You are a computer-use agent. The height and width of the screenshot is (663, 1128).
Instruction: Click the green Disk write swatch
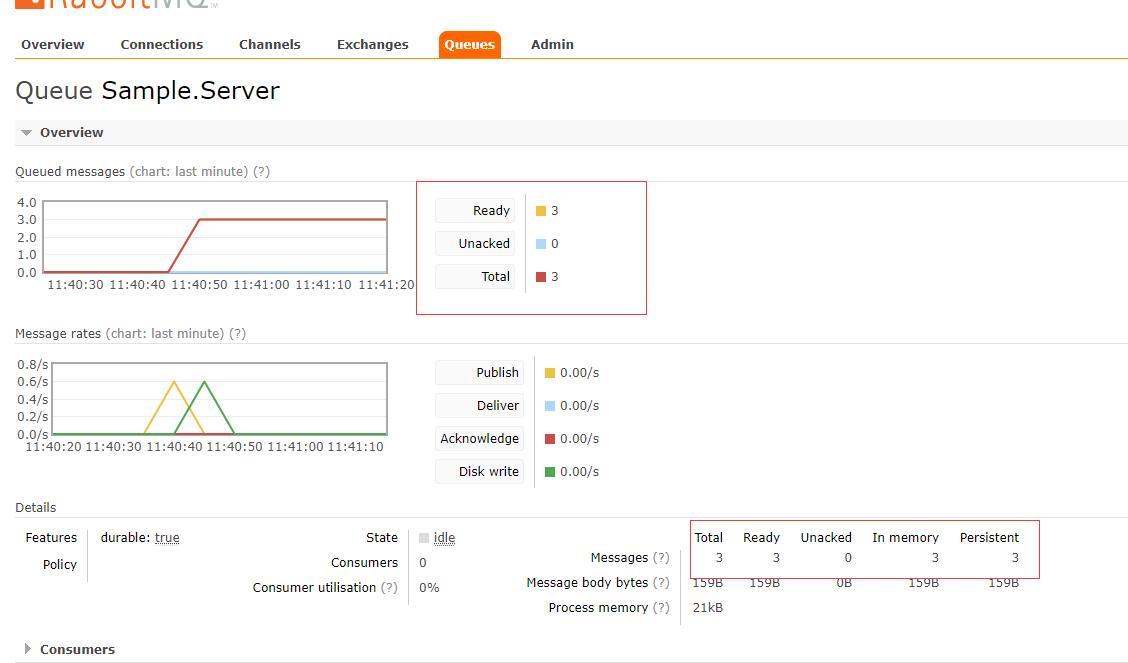pyautogui.click(x=550, y=472)
